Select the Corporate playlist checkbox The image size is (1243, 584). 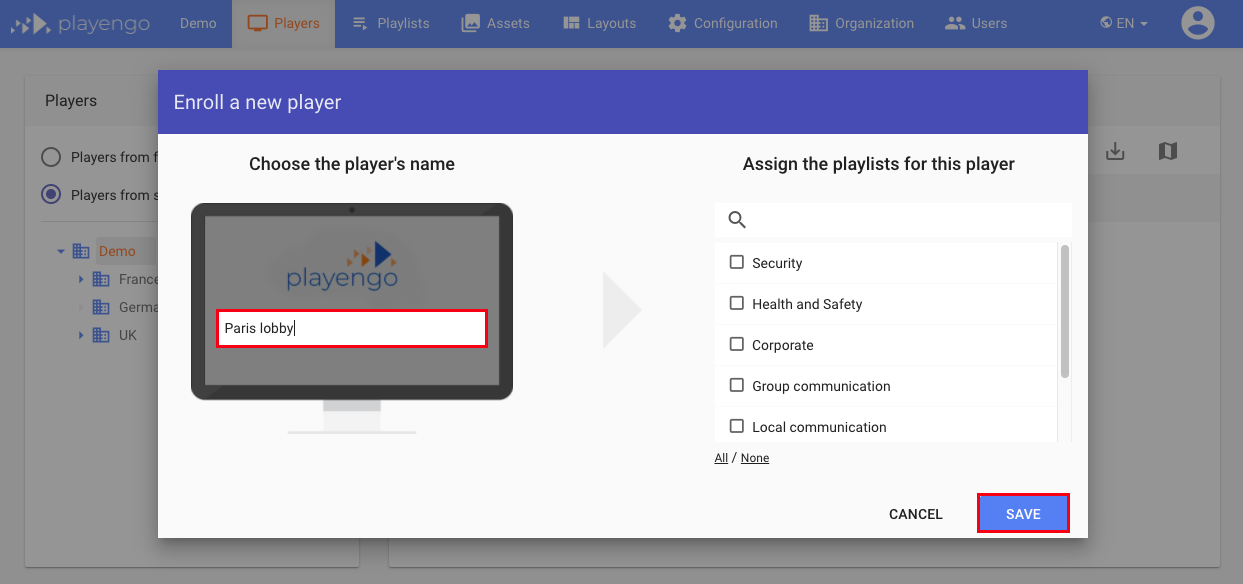pyautogui.click(x=737, y=344)
